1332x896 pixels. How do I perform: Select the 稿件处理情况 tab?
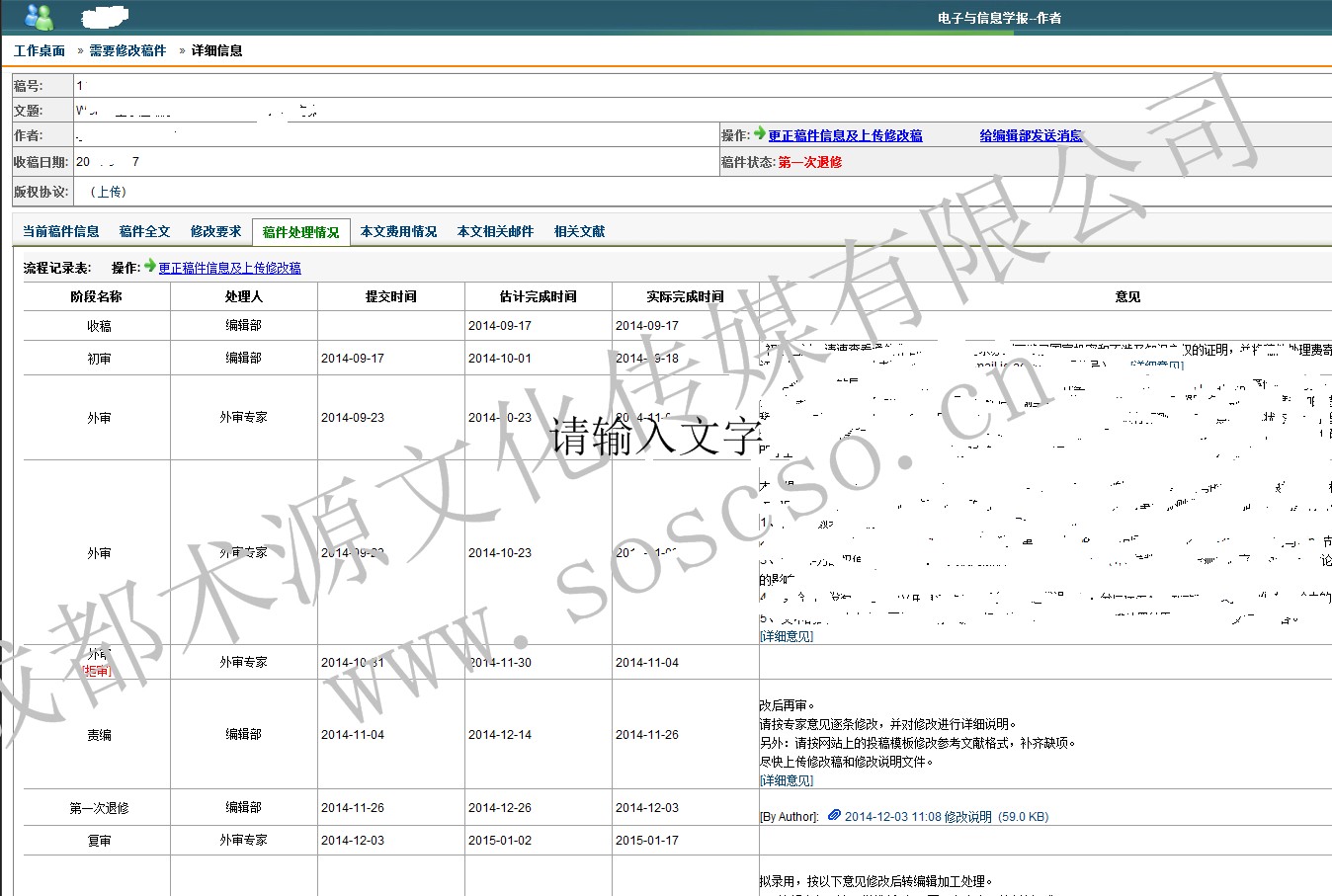[x=301, y=232]
